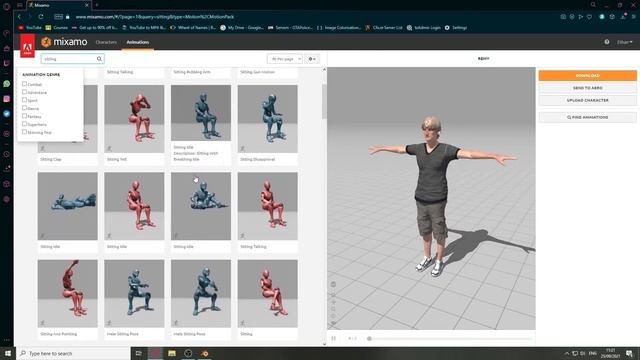The height and width of the screenshot is (360, 640).
Task: Click the browser address bar URL
Action: (155, 17)
